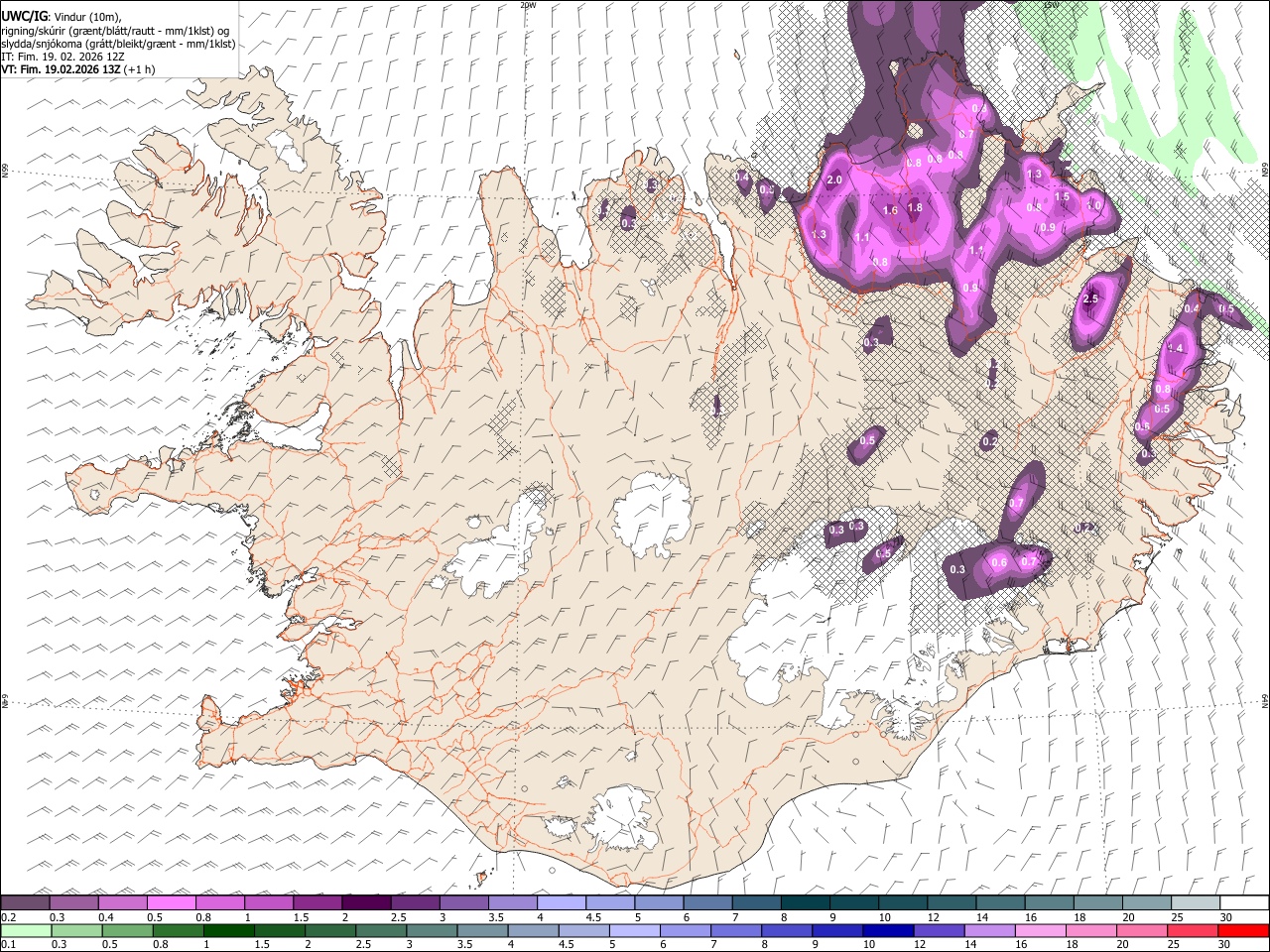Click the 'slydda/snjókoma' legend description line
This screenshot has width=1270, height=952.
pyautogui.click(x=118, y=44)
